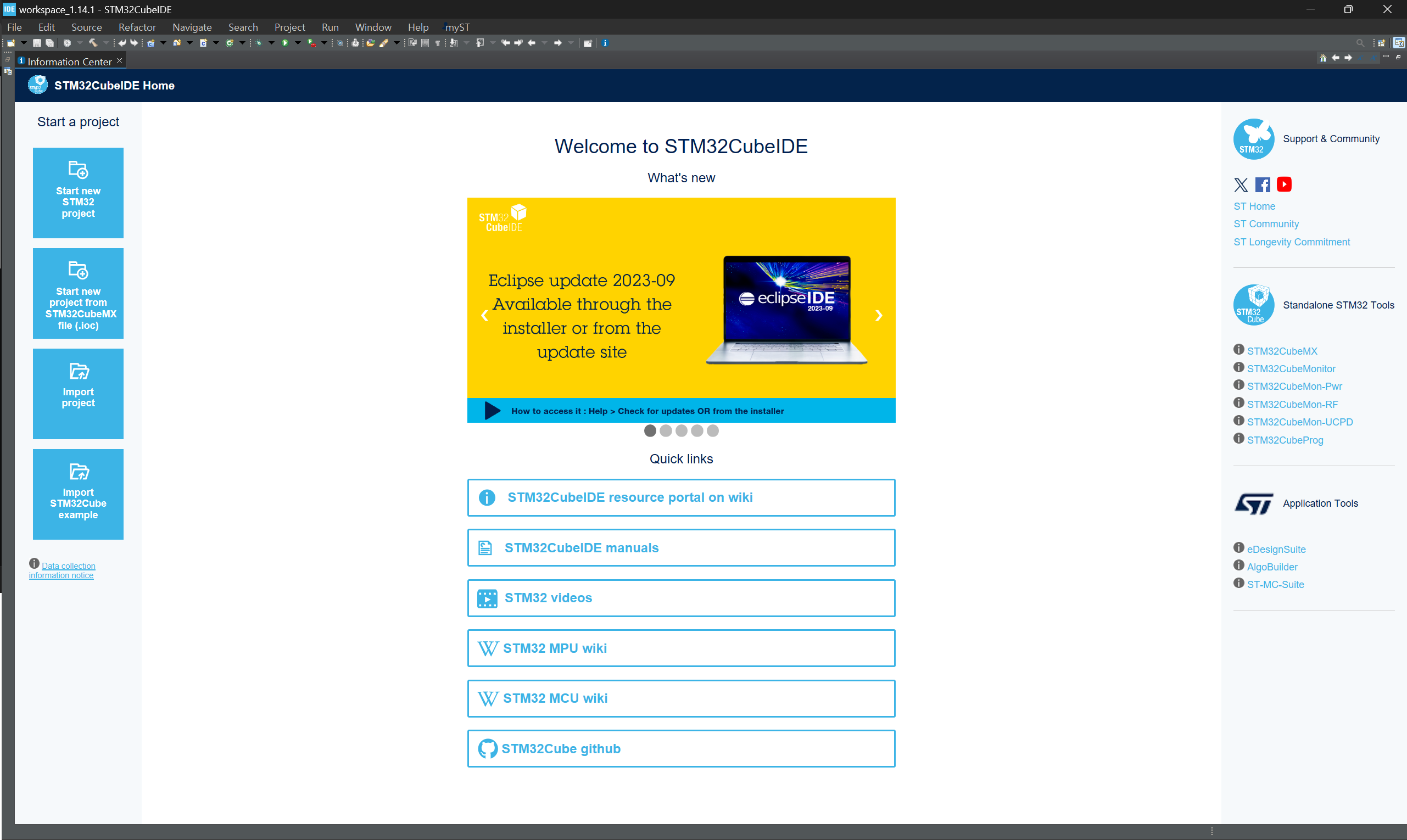Open the Project menu
This screenshot has width=1407, height=840.
point(289,27)
